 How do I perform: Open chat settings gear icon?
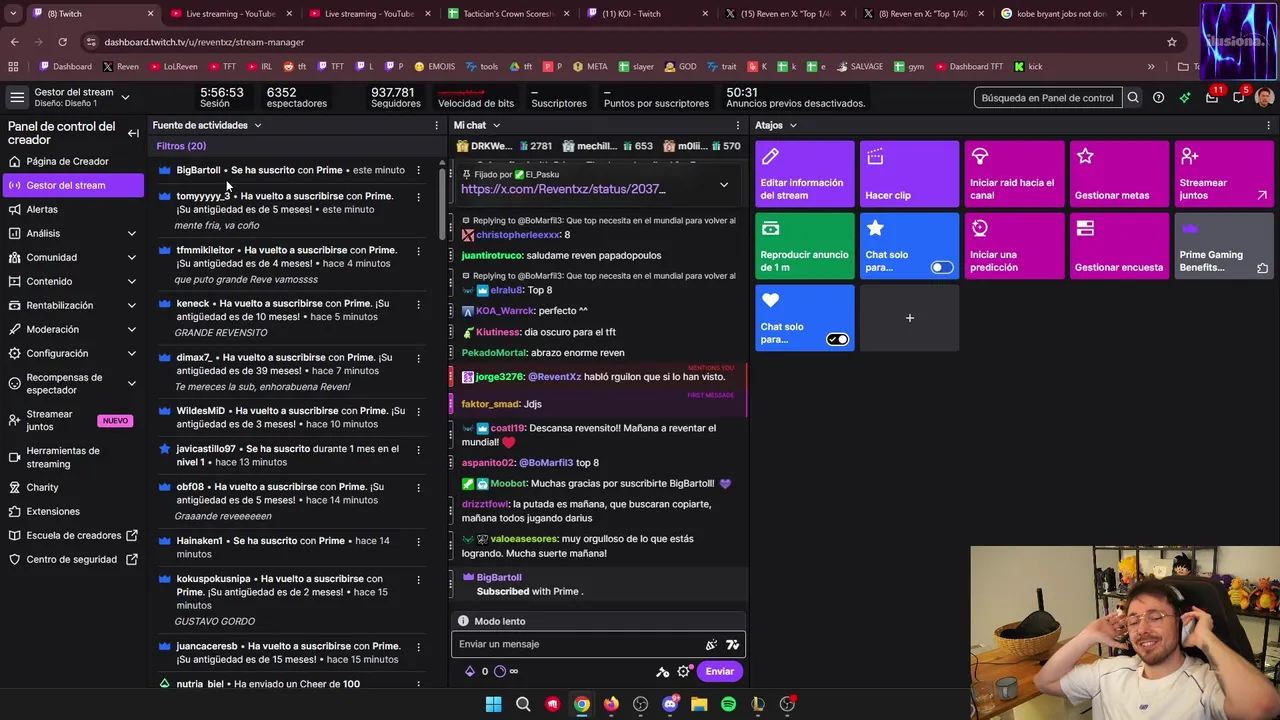tap(684, 672)
